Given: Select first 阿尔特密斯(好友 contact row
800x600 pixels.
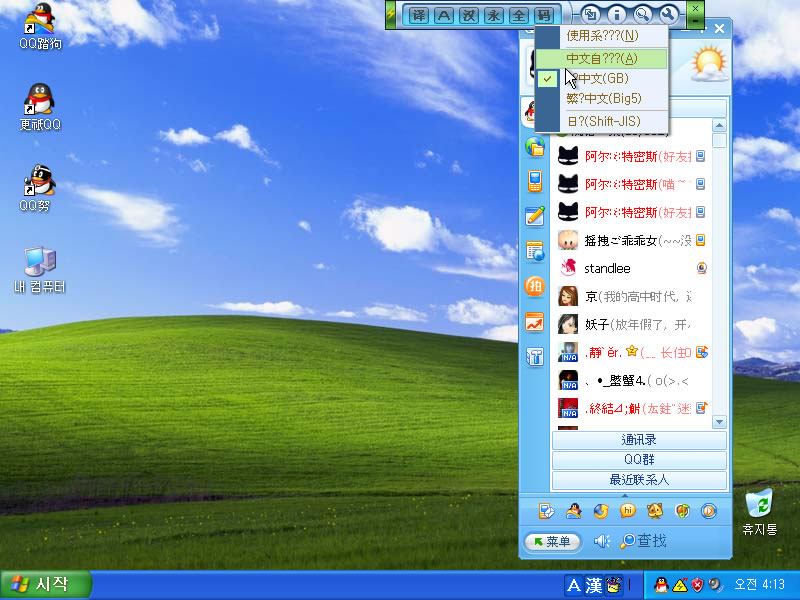Looking at the screenshot, I should point(632,156).
